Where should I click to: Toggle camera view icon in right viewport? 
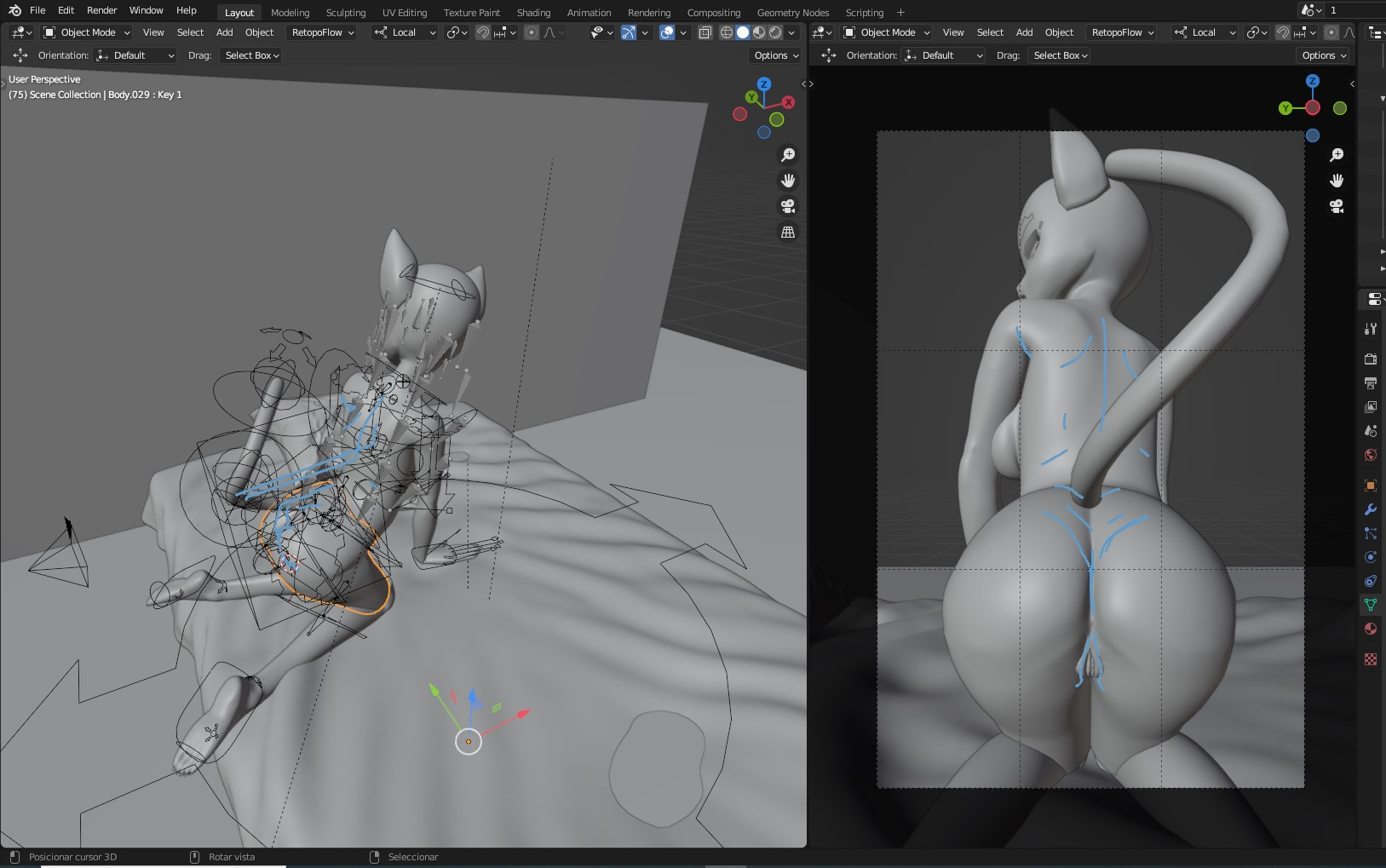(x=1337, y=206)
